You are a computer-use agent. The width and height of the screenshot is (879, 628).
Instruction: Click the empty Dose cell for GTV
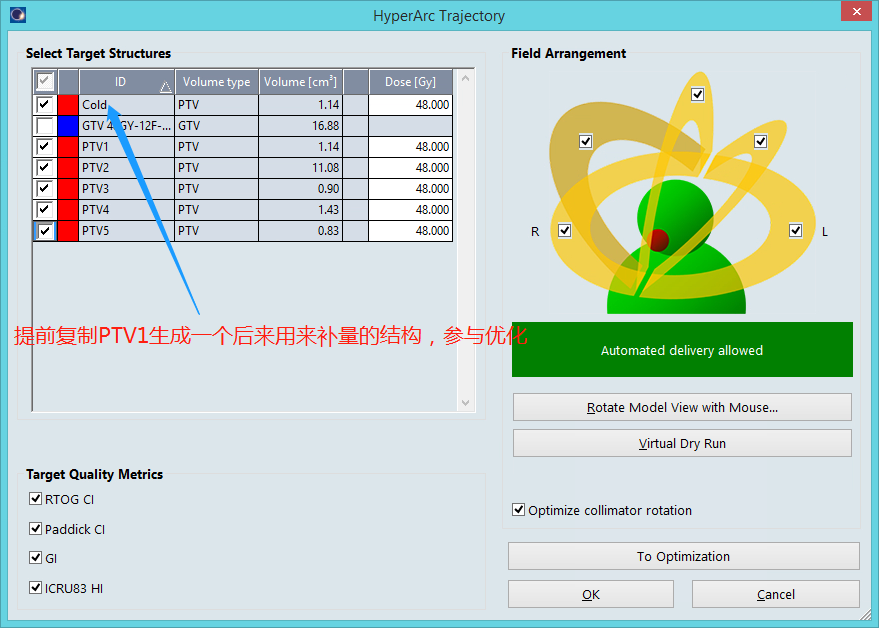coord(410,126)
